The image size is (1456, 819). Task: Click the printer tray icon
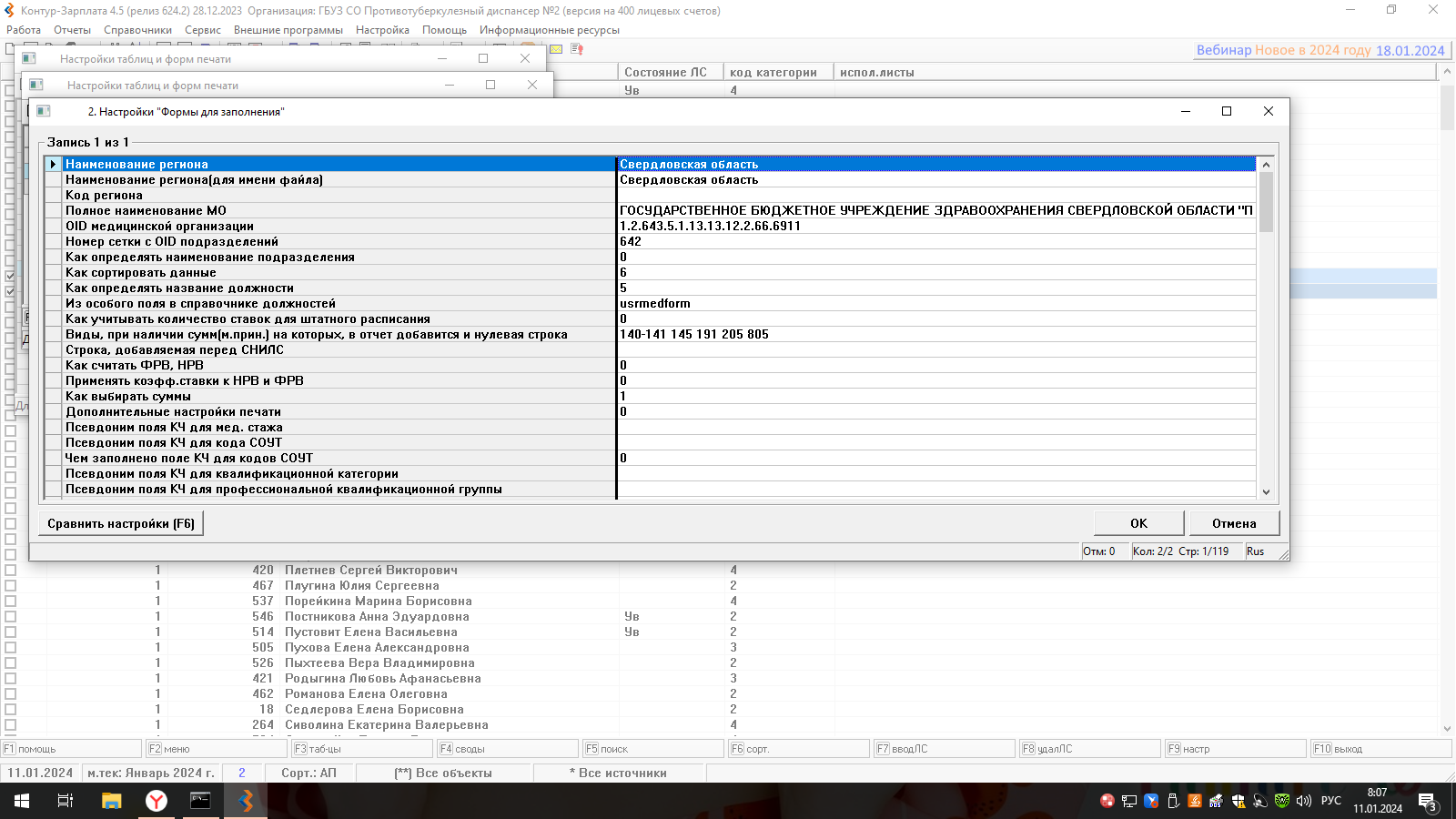pos(1216,801)
